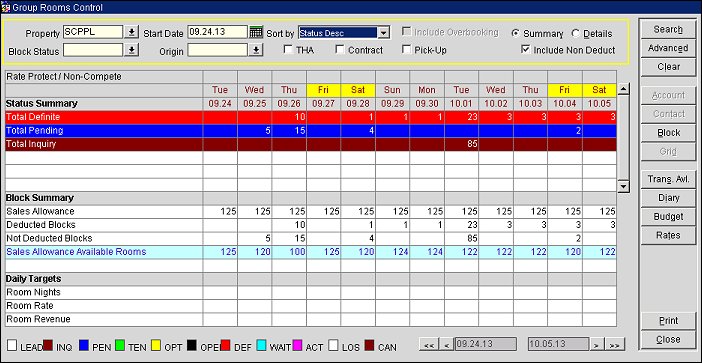This screenshot has width=702, height=363.
Task: Open the Rates button
Action: (668, 235)
